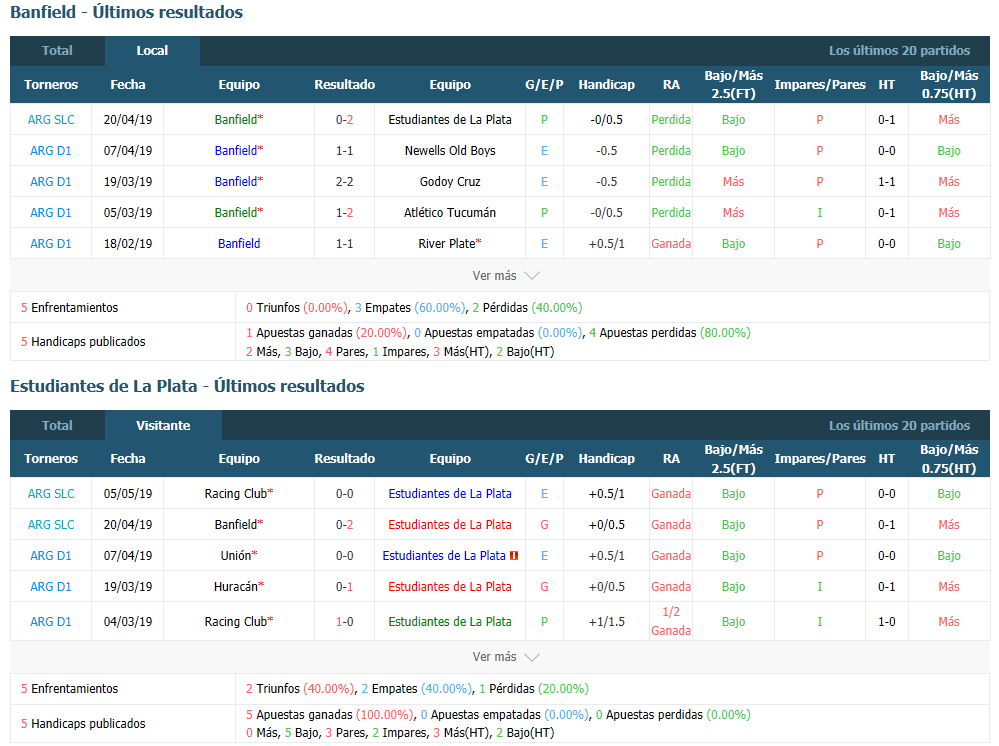Open ARG SLC link for 20/04/19 Banfield match
Viewport: 999px width, 746px height.
[x=51, y=120]
